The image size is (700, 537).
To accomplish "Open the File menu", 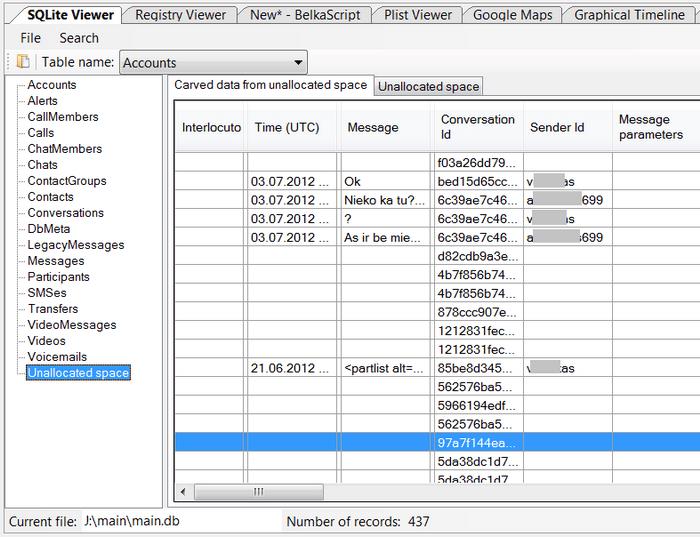I will click(x=30, y=38).
